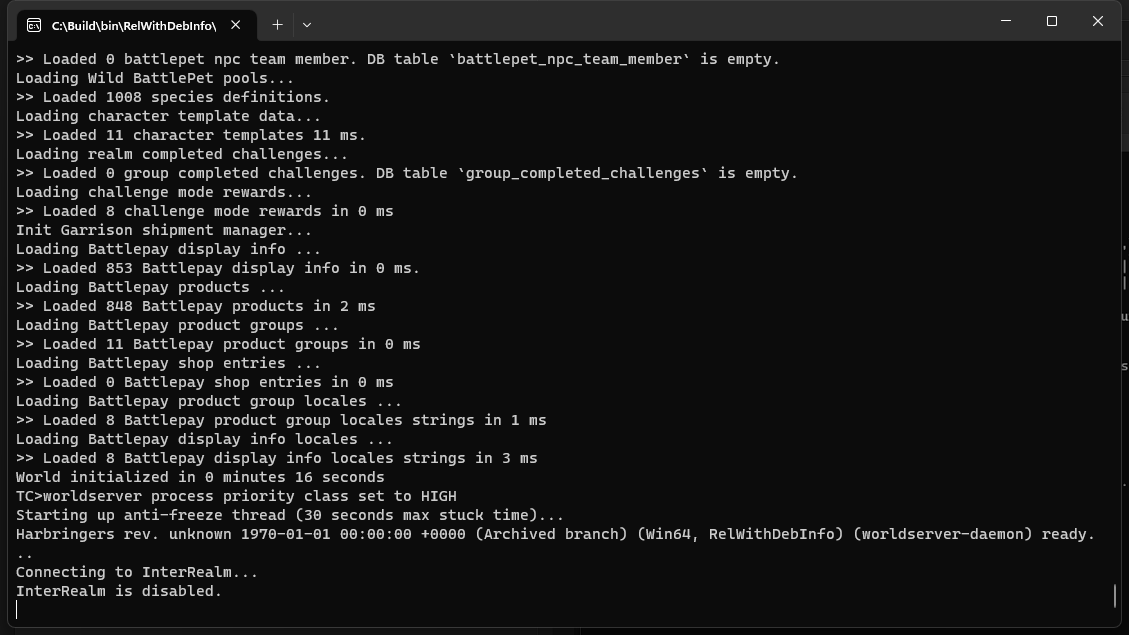The image size is (1129, 635).
Task: Open a new terminal tab with plus
Action: (277, 25)
